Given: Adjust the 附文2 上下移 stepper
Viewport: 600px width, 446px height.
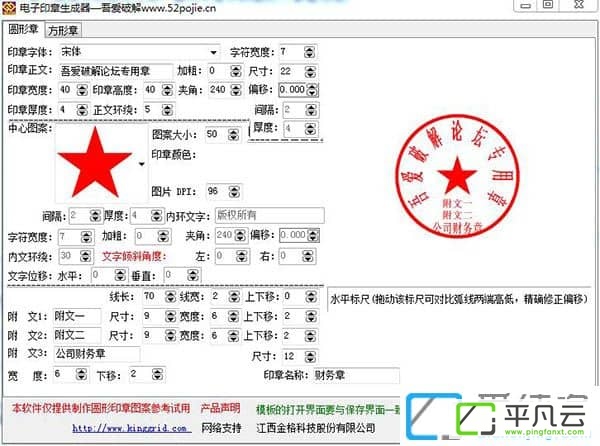Looking at the screenshot, I should click(311, 335).
